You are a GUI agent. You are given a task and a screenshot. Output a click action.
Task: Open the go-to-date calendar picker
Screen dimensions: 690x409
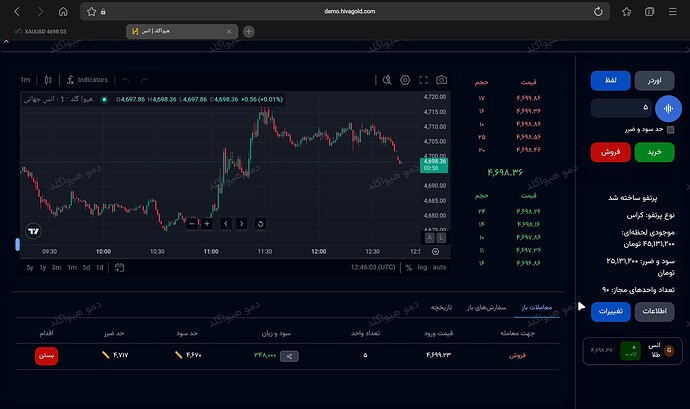(x=119, y=267)
